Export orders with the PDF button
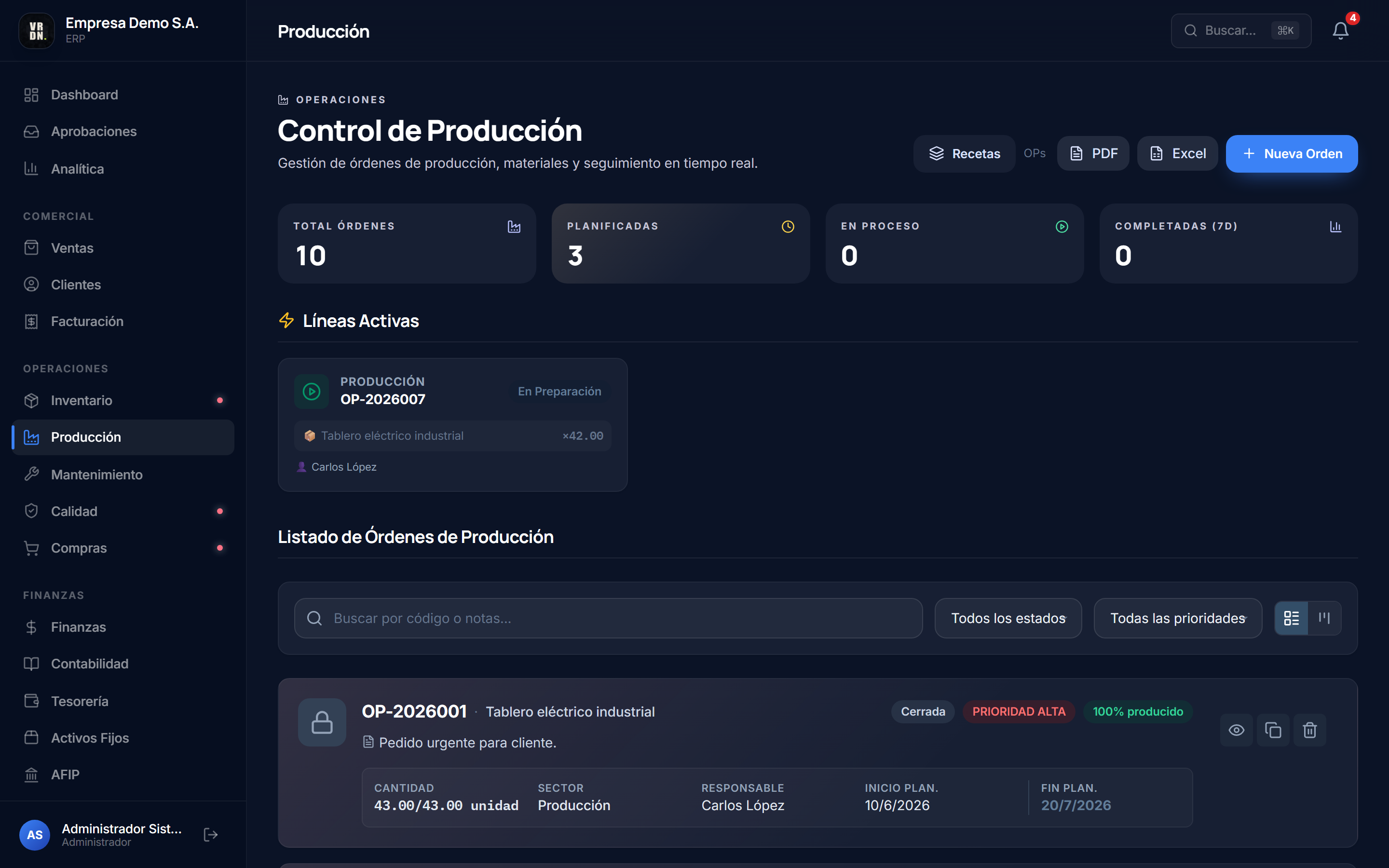The image size is (1389, 868). [x=1093, y=154]
